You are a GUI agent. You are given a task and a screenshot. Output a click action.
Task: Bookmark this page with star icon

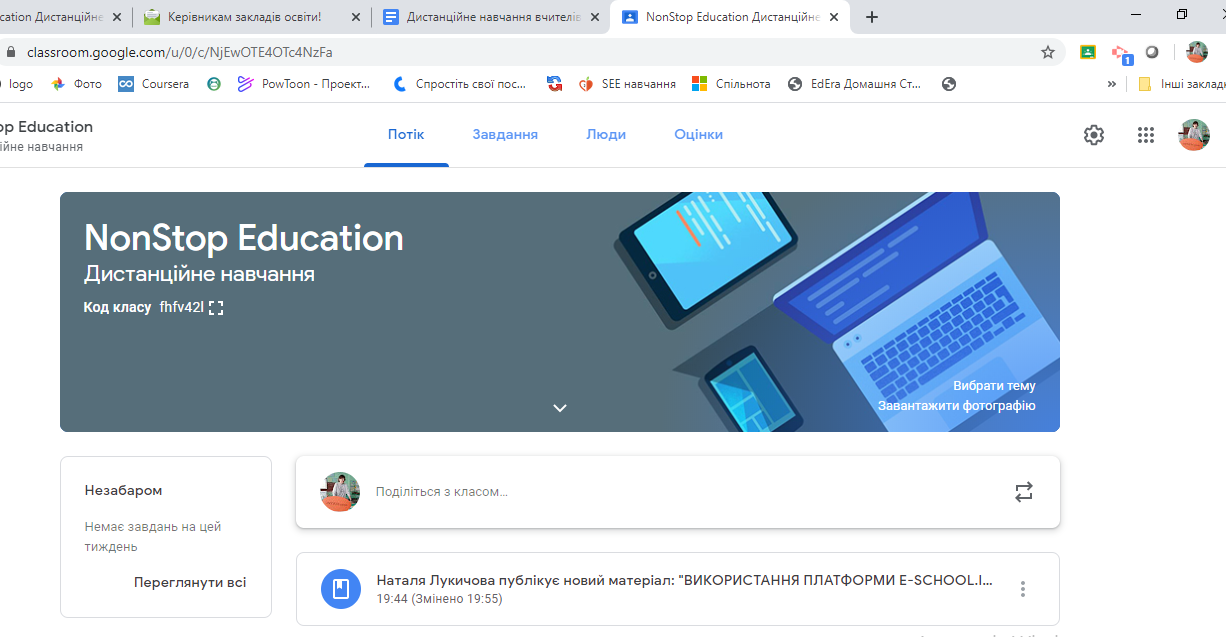[x=1048, y=52]
